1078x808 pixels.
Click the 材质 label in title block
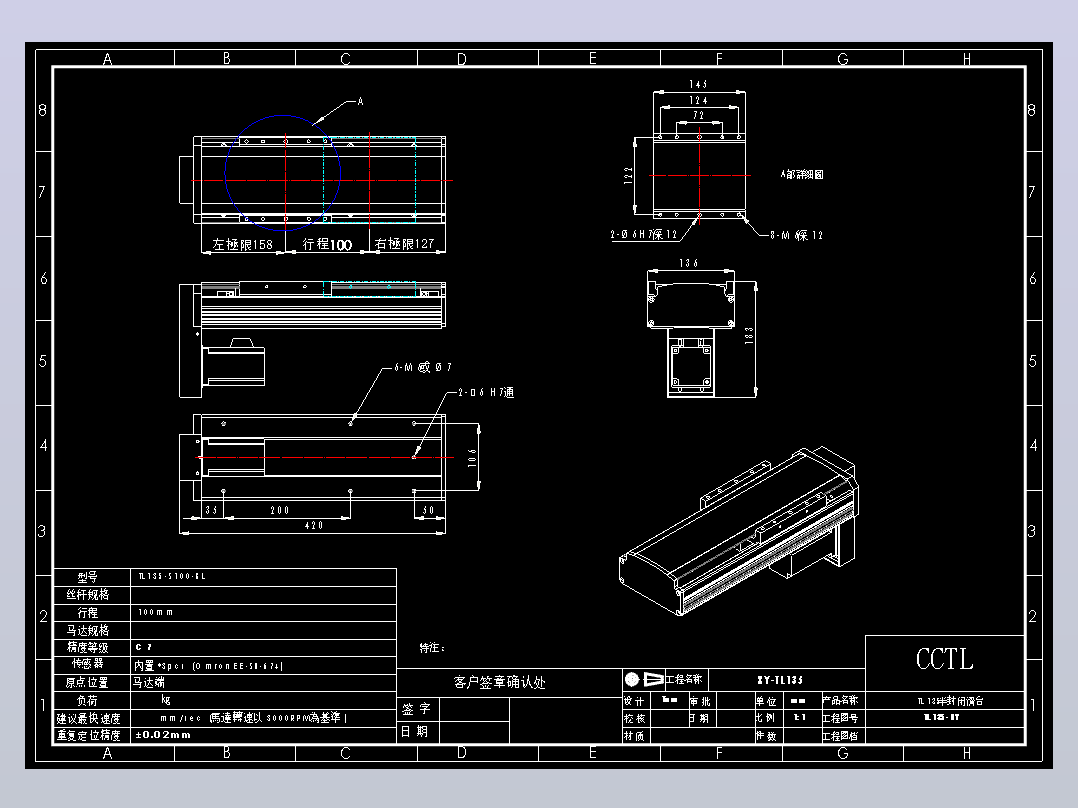[x=634, y=735]
